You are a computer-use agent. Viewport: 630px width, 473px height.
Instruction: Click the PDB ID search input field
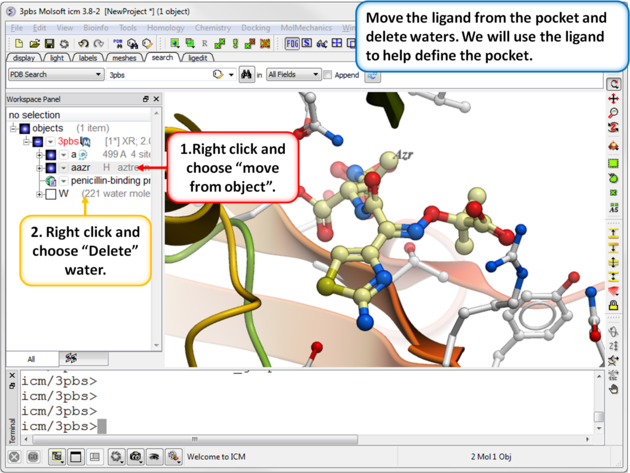(x=155, y=75)
